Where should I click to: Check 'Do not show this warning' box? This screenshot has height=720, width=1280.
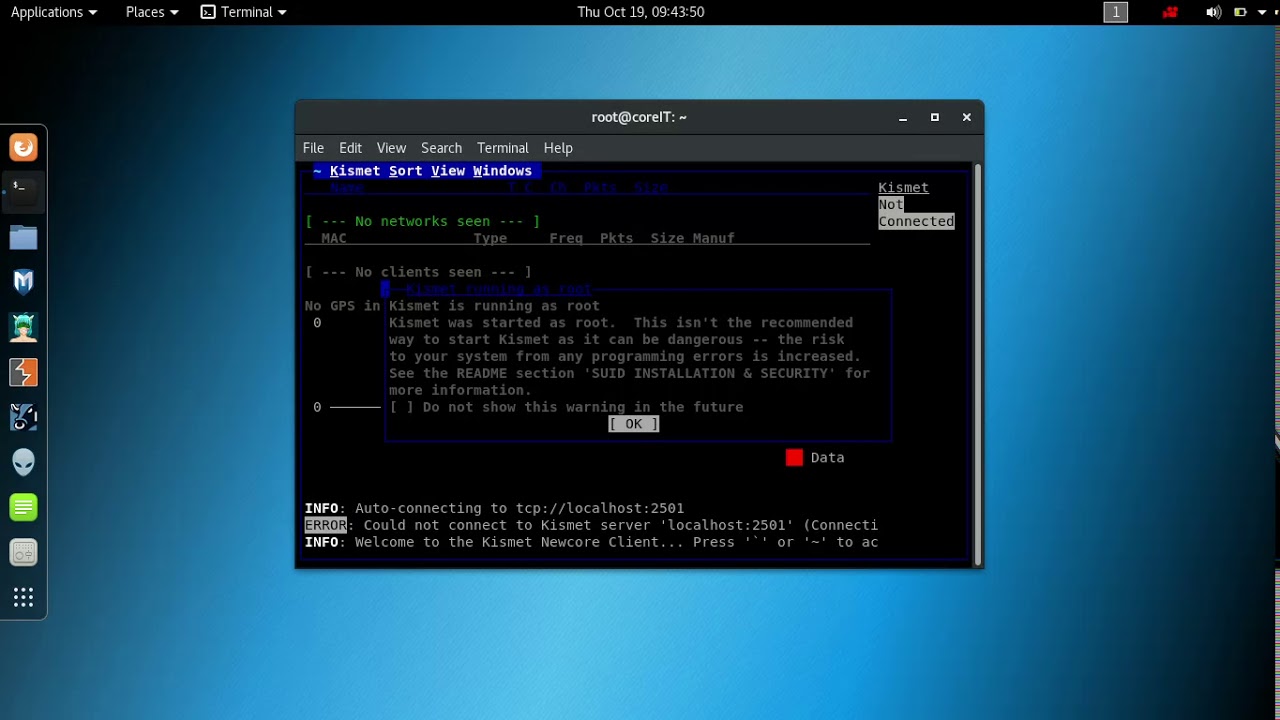pyautogui.click(x=401, y=407)
